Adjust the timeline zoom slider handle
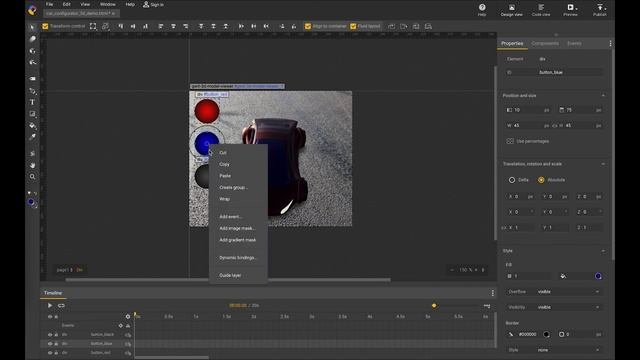The height and width of the screenshot is (360, 640). [x=434, y=305]
